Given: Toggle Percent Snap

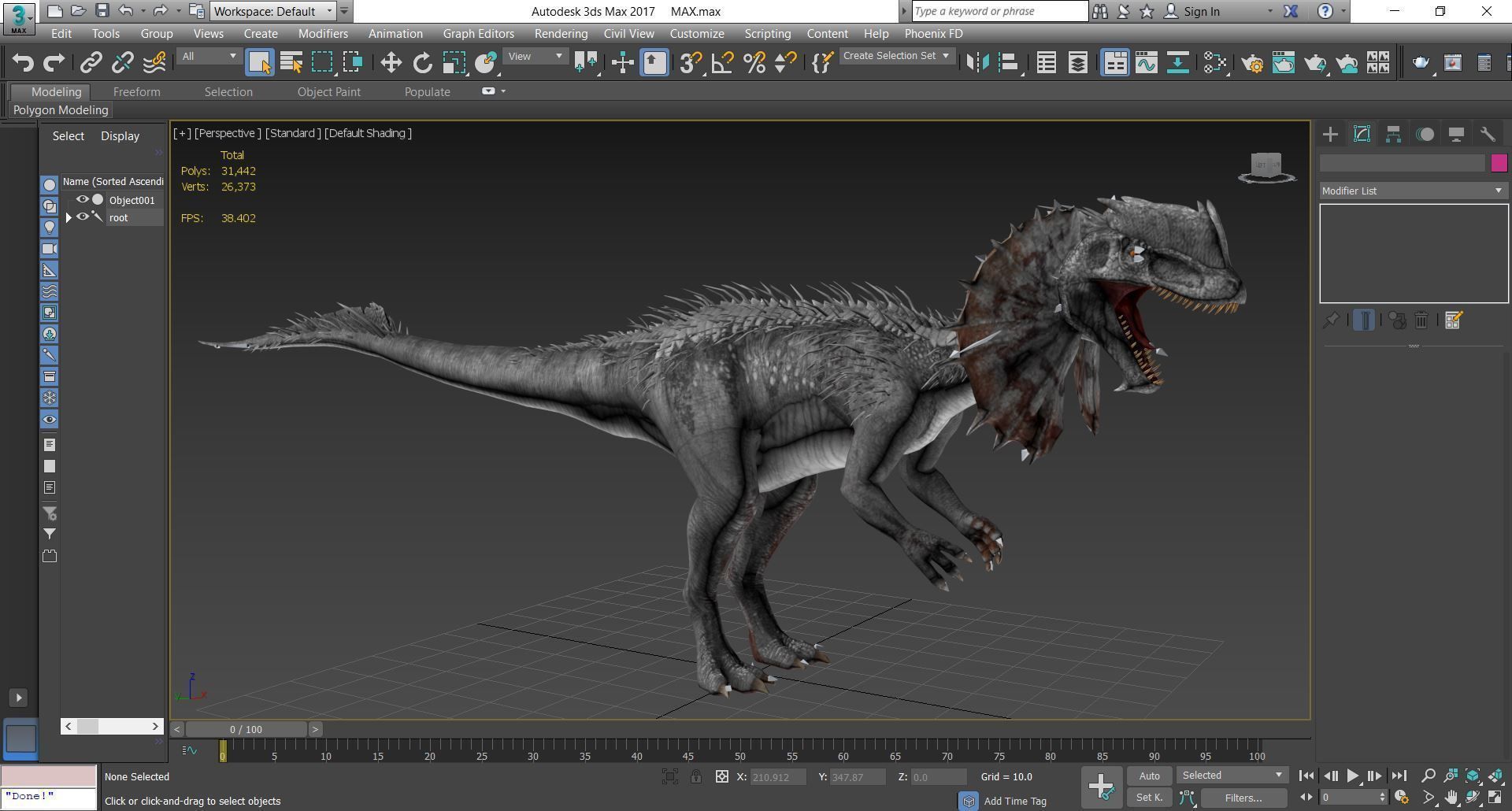Looking at the screenshot, I should (x=754, y=62).
